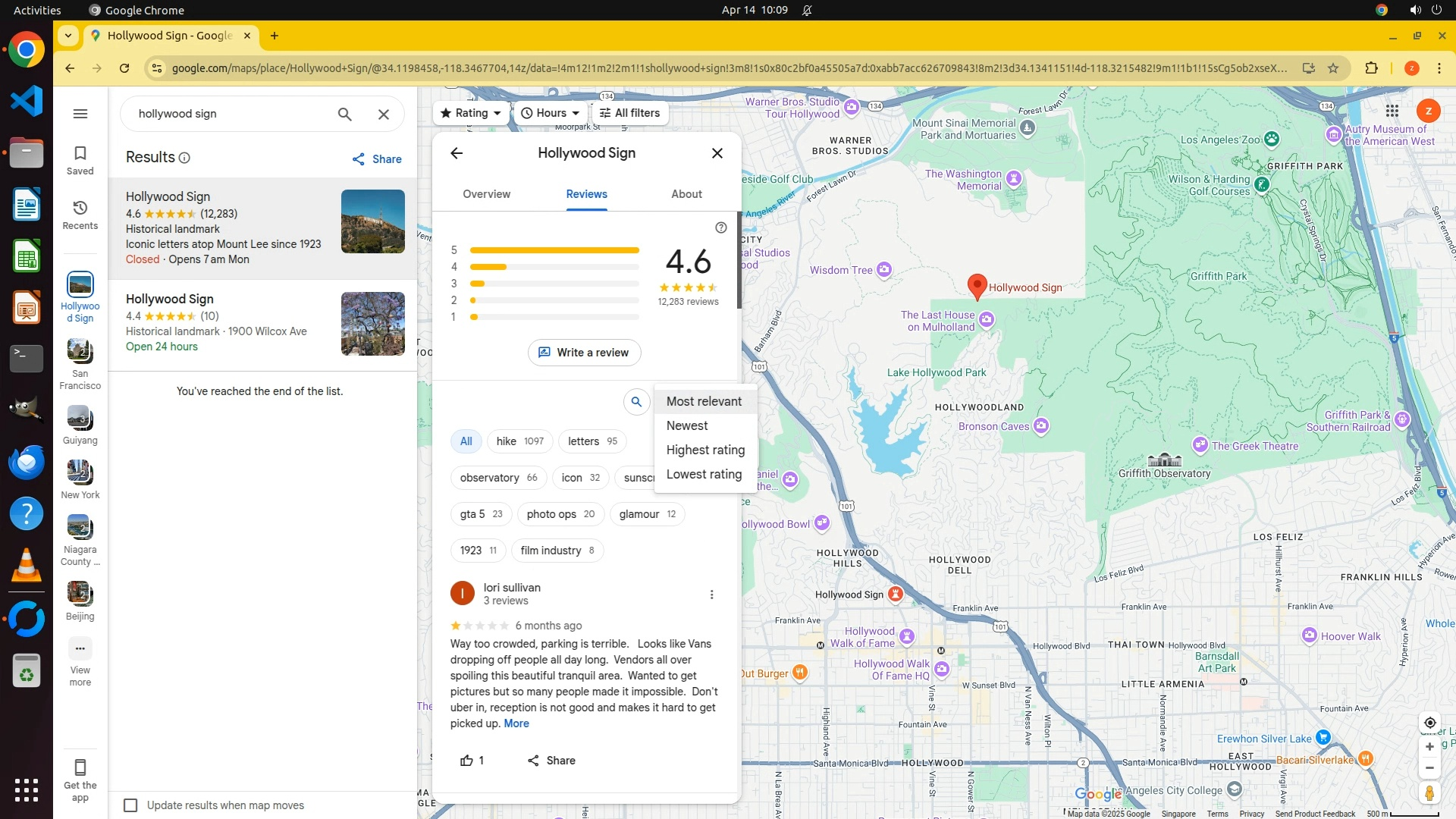Click the More link in review
This screenshot has width=1456, height=819.
516,723
